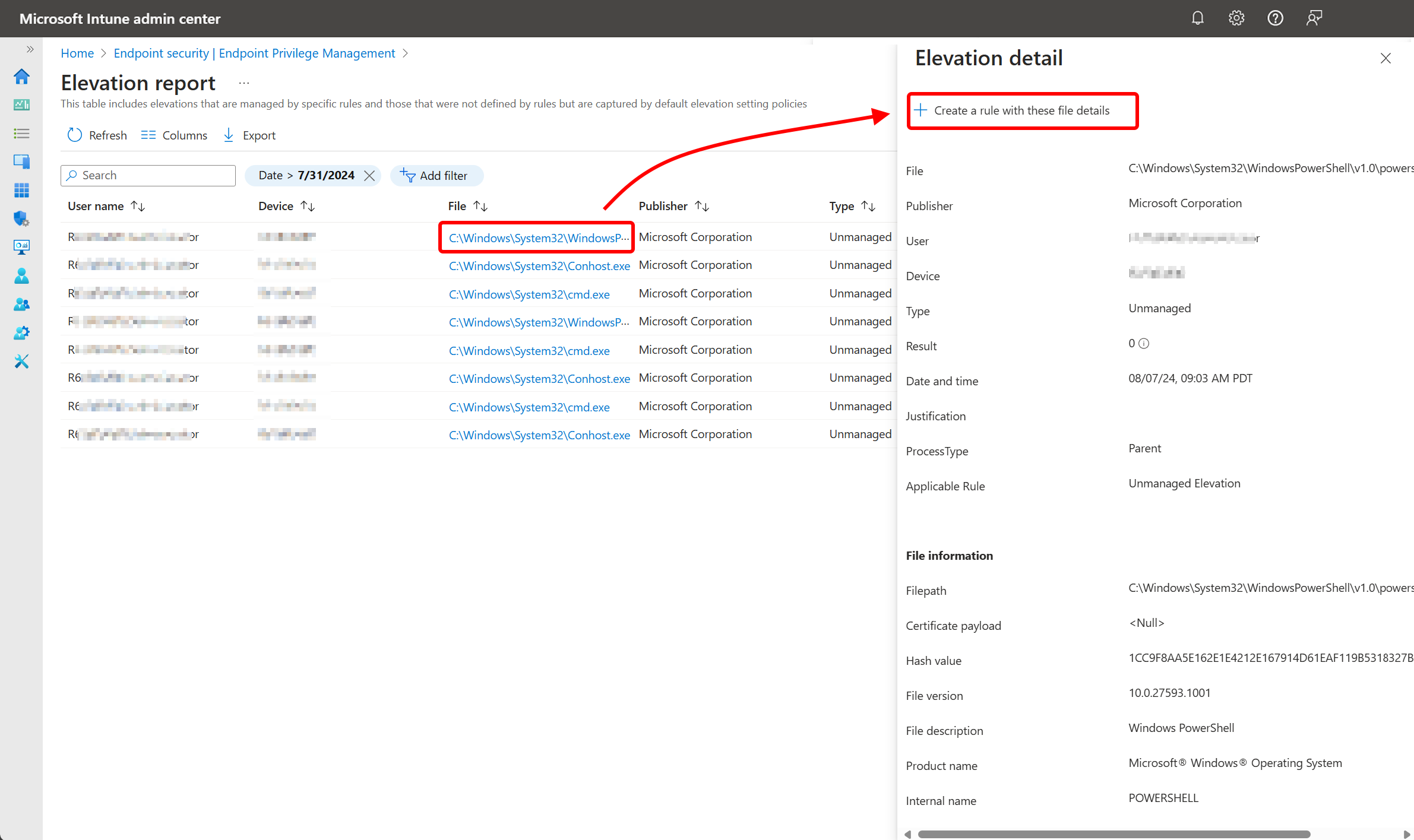Open Troubleshooting tools icon in sidebar

pos(21,361)
